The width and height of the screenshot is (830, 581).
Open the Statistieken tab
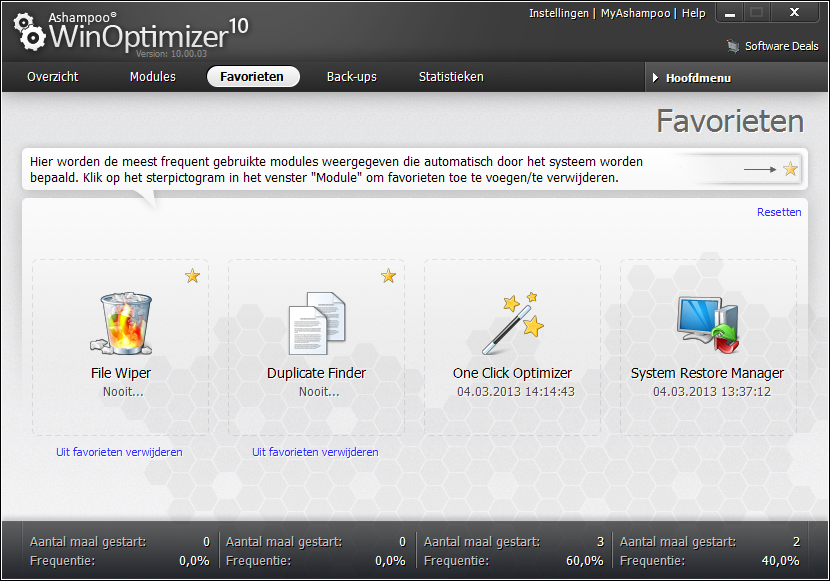[452, 77]
